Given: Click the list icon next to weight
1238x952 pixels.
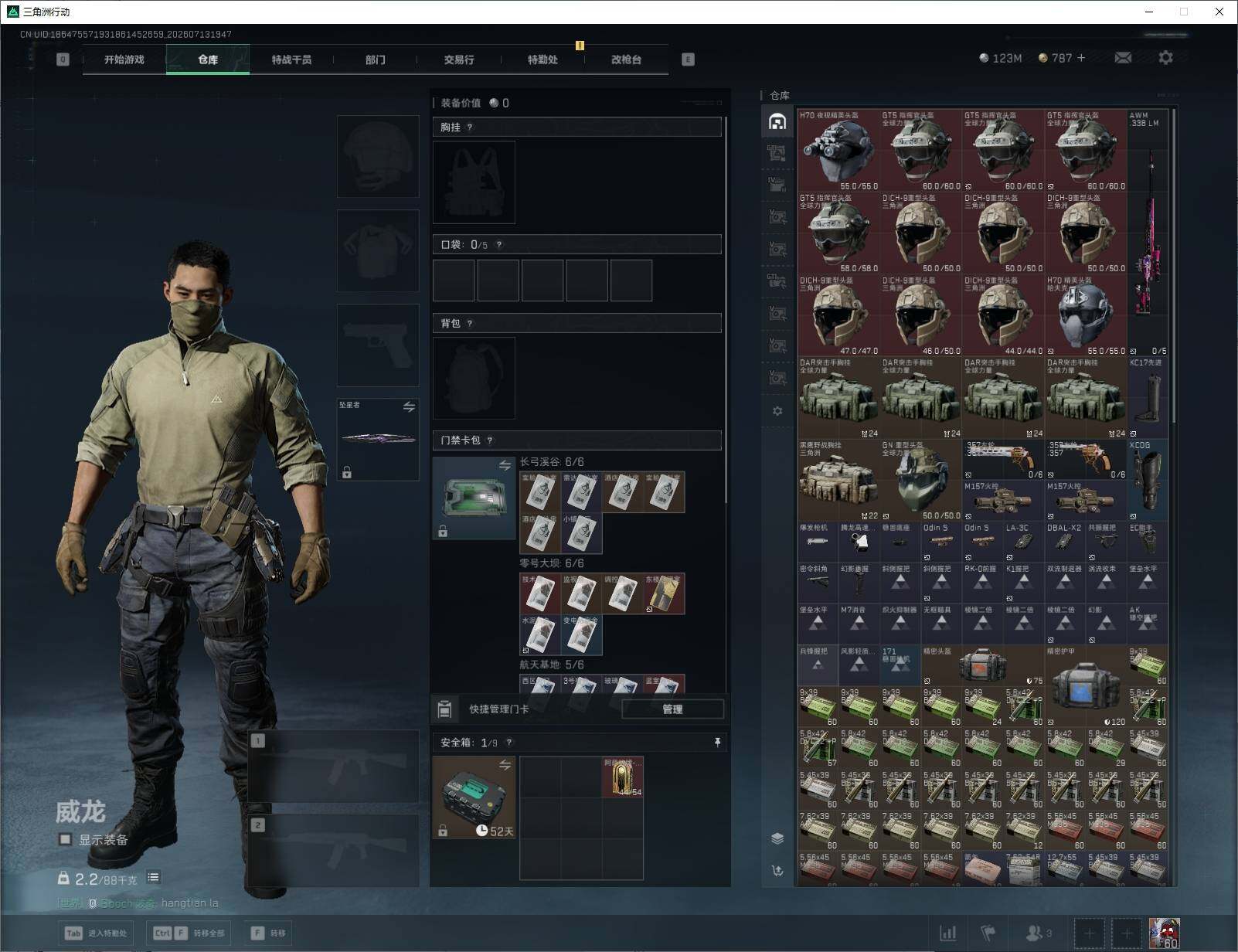Looking at the screenshot, I should pyautogui.click(x=153, y=877).
